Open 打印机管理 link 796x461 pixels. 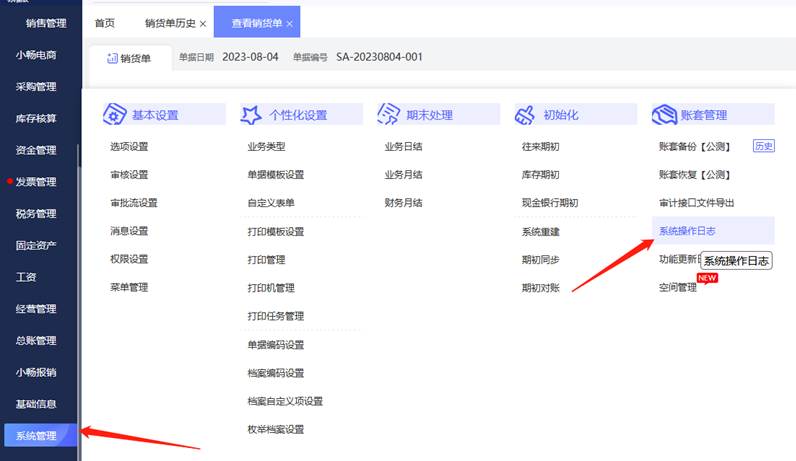click(x=271, y=288)
